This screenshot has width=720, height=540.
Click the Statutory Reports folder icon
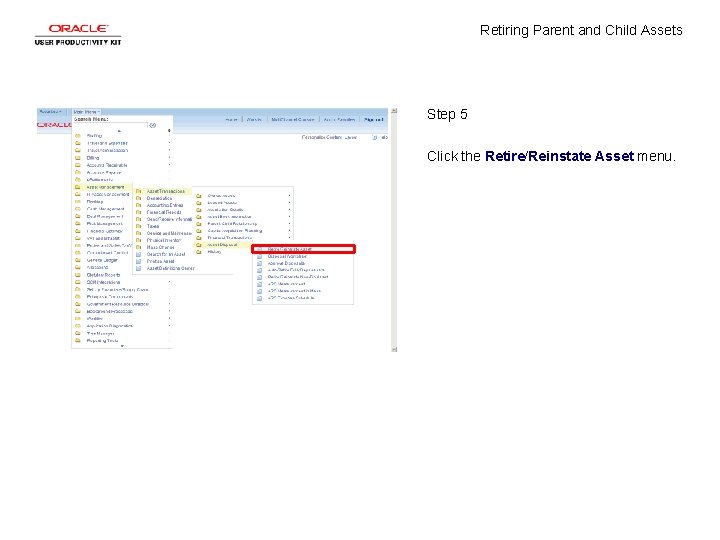[78, 275]
